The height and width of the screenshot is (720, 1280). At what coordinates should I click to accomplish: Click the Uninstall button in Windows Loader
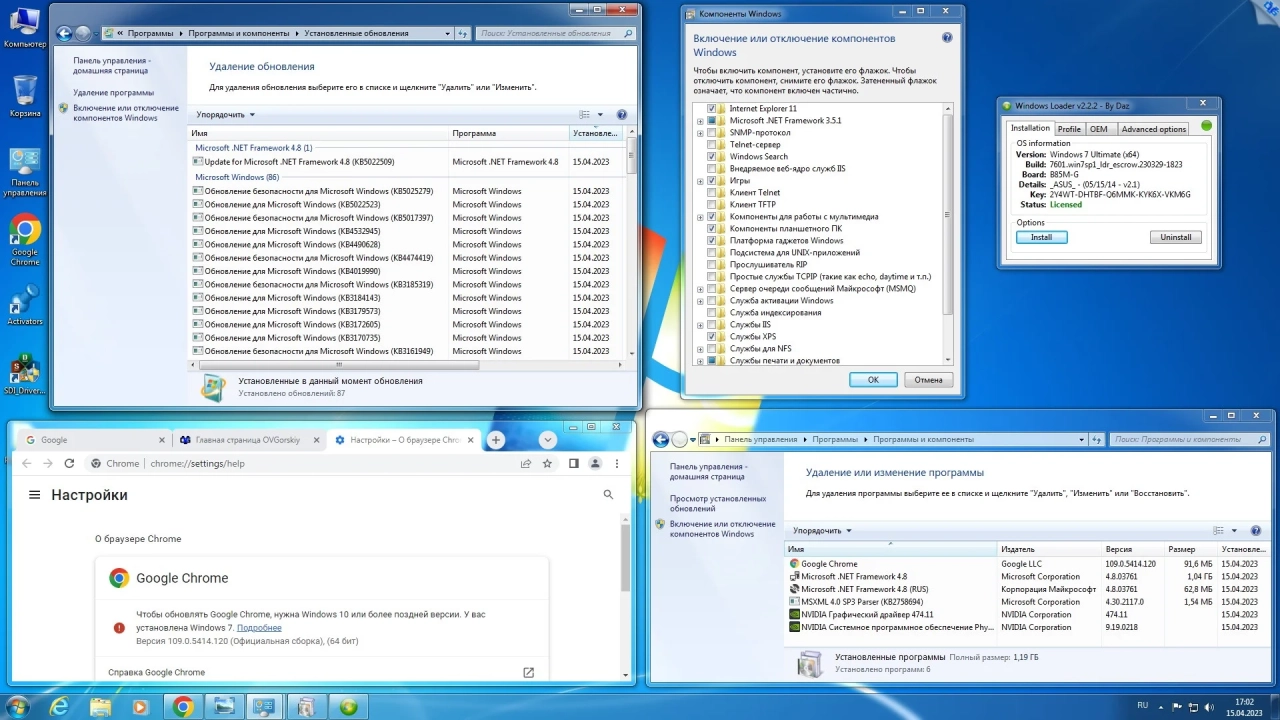tap(1175, 237)
